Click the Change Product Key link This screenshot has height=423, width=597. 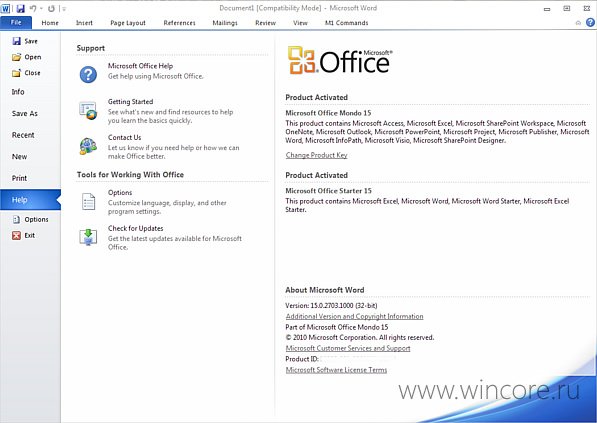(x=316, y=155)
